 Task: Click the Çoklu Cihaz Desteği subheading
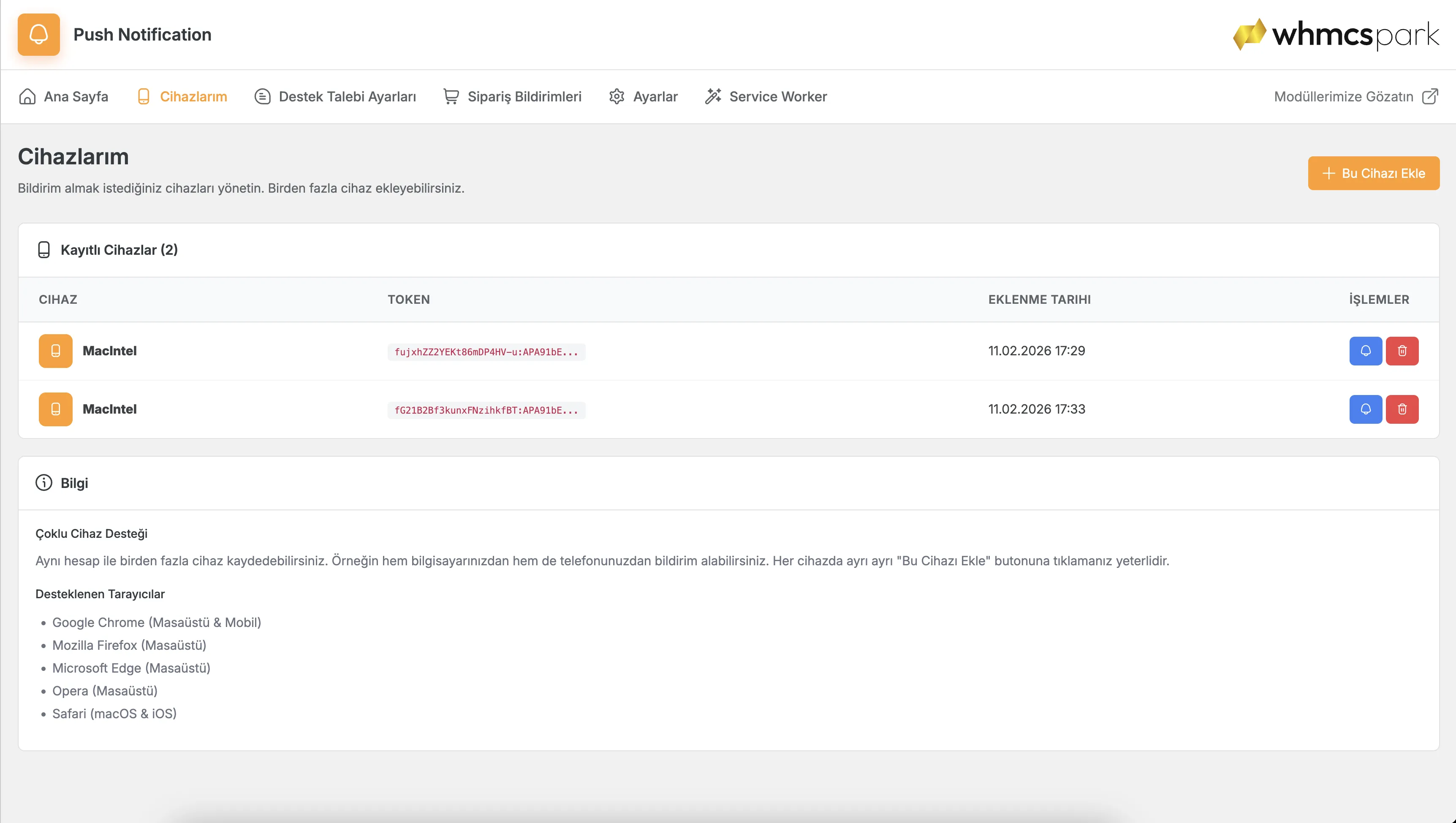point(92,534)
